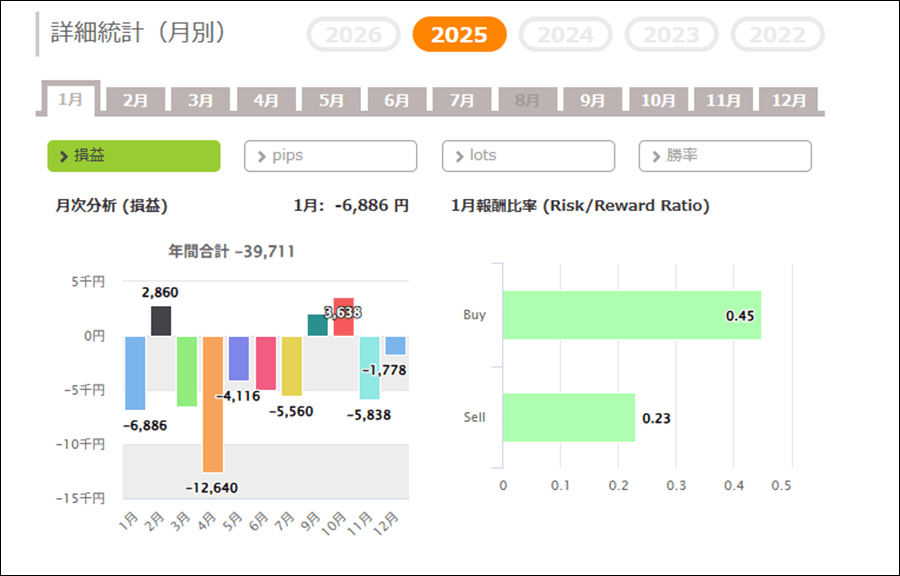Switch to the 2024 year view
900x576 pixels.
point(565,35)
